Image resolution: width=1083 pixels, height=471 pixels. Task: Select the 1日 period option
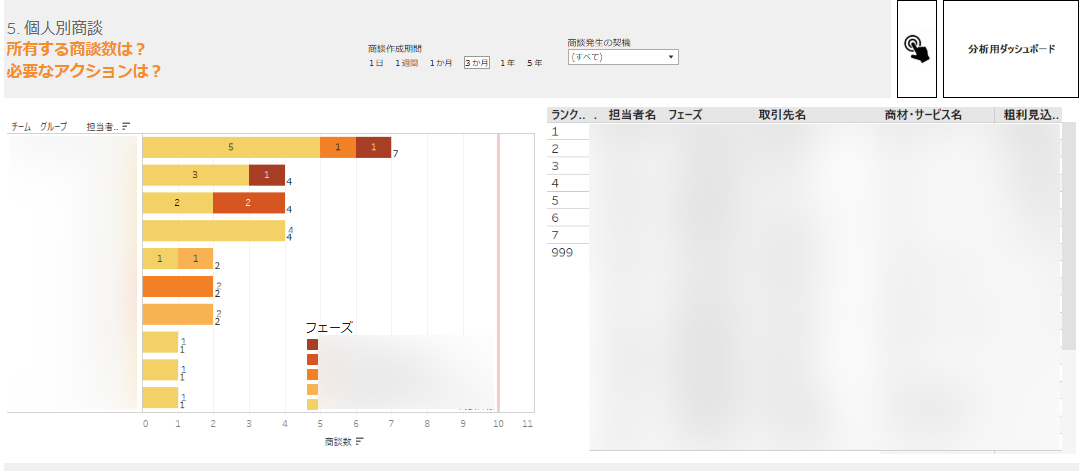pos(376,63)
